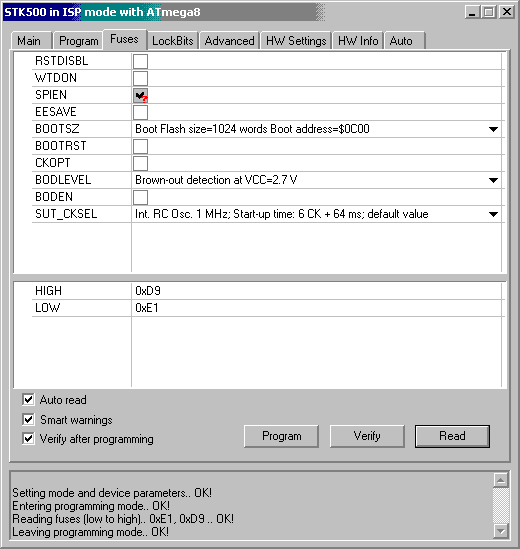Select the CKOPT fuse label

pos(53,164)
